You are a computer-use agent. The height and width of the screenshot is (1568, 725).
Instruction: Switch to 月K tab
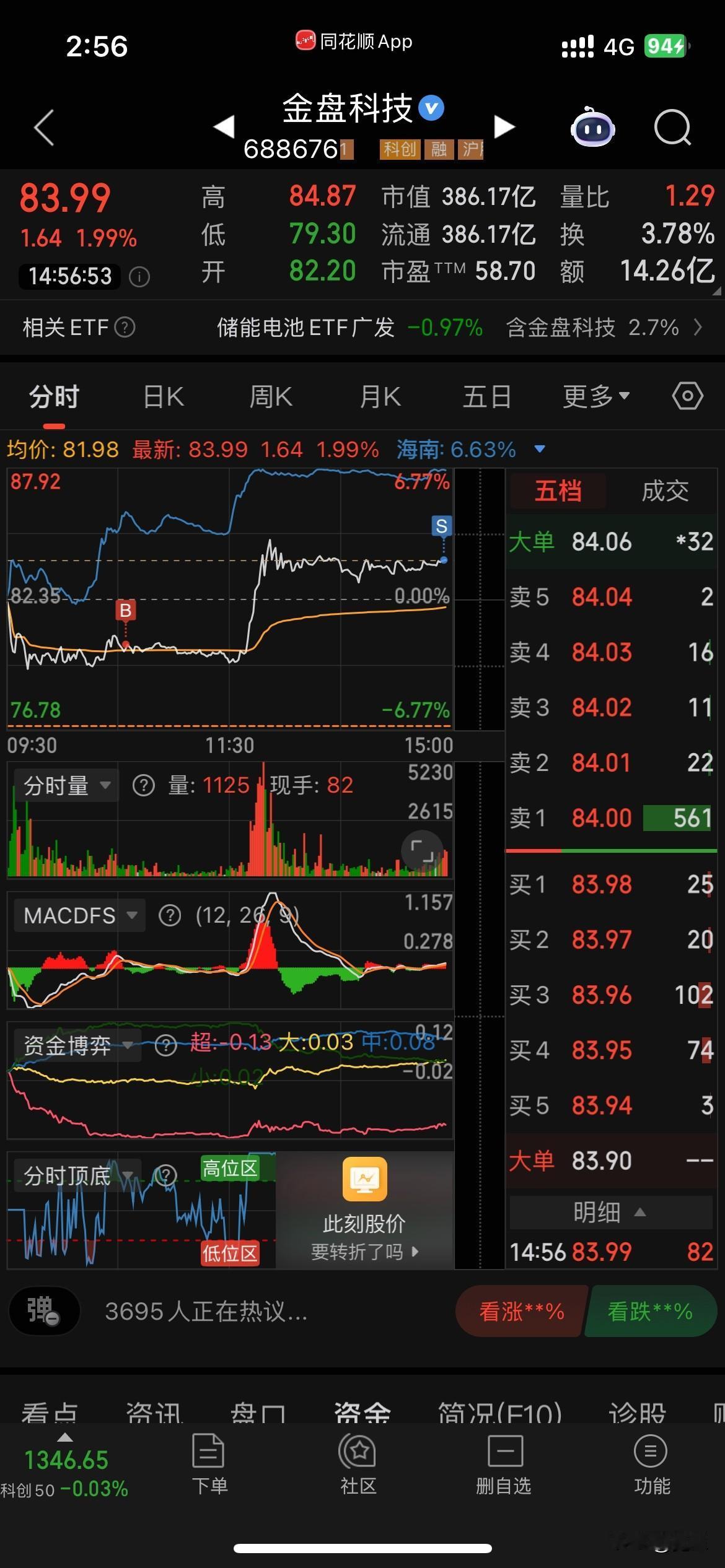(380, 396)
